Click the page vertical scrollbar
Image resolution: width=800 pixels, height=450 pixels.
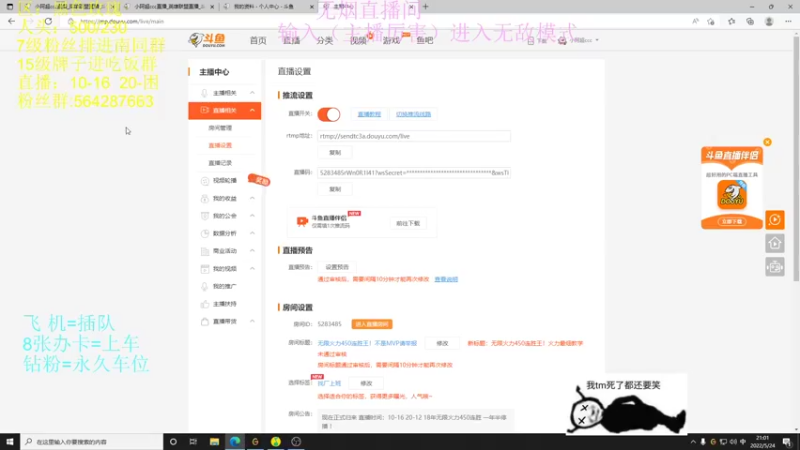[796, 158]
